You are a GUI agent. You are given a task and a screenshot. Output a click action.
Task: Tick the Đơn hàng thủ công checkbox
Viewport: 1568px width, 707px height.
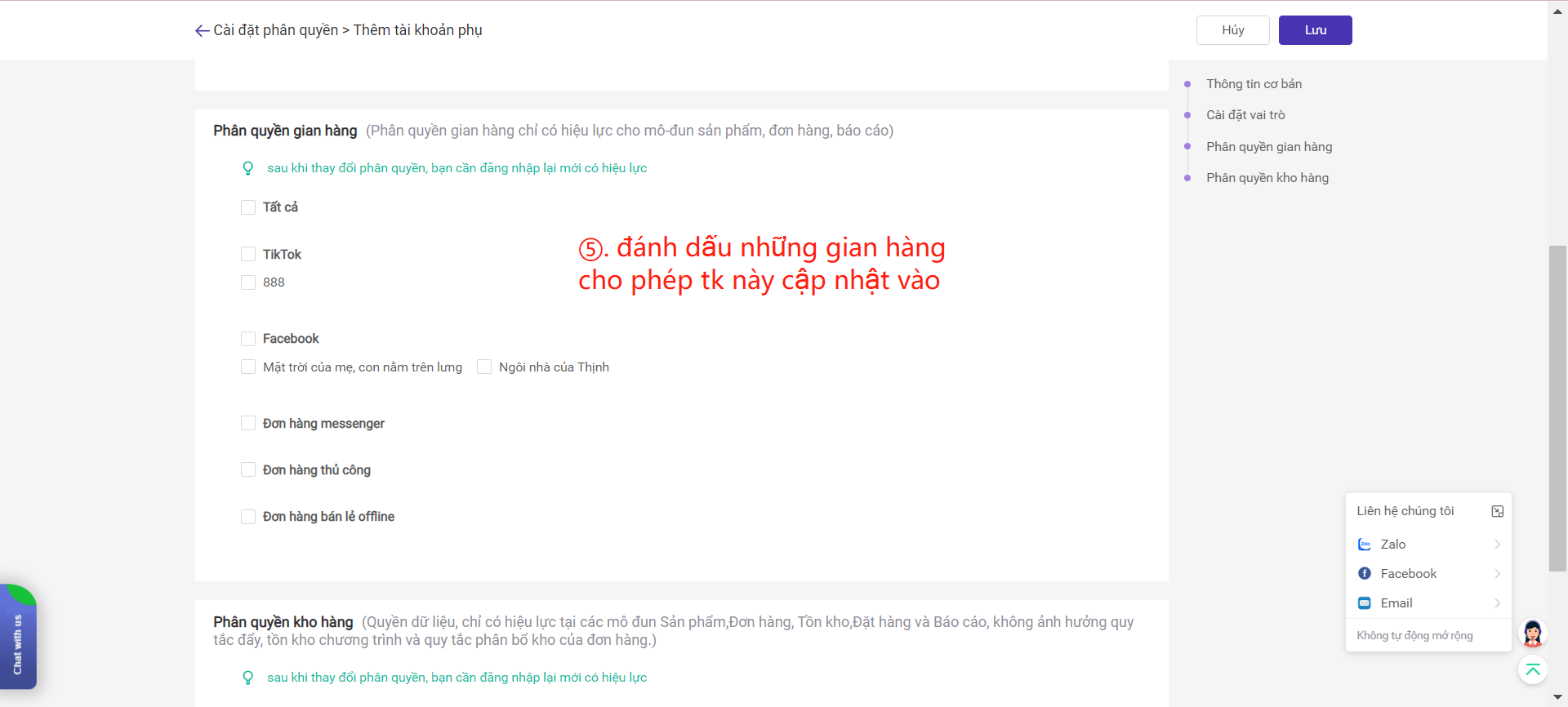pyautogui.click(x=248, y=470)
